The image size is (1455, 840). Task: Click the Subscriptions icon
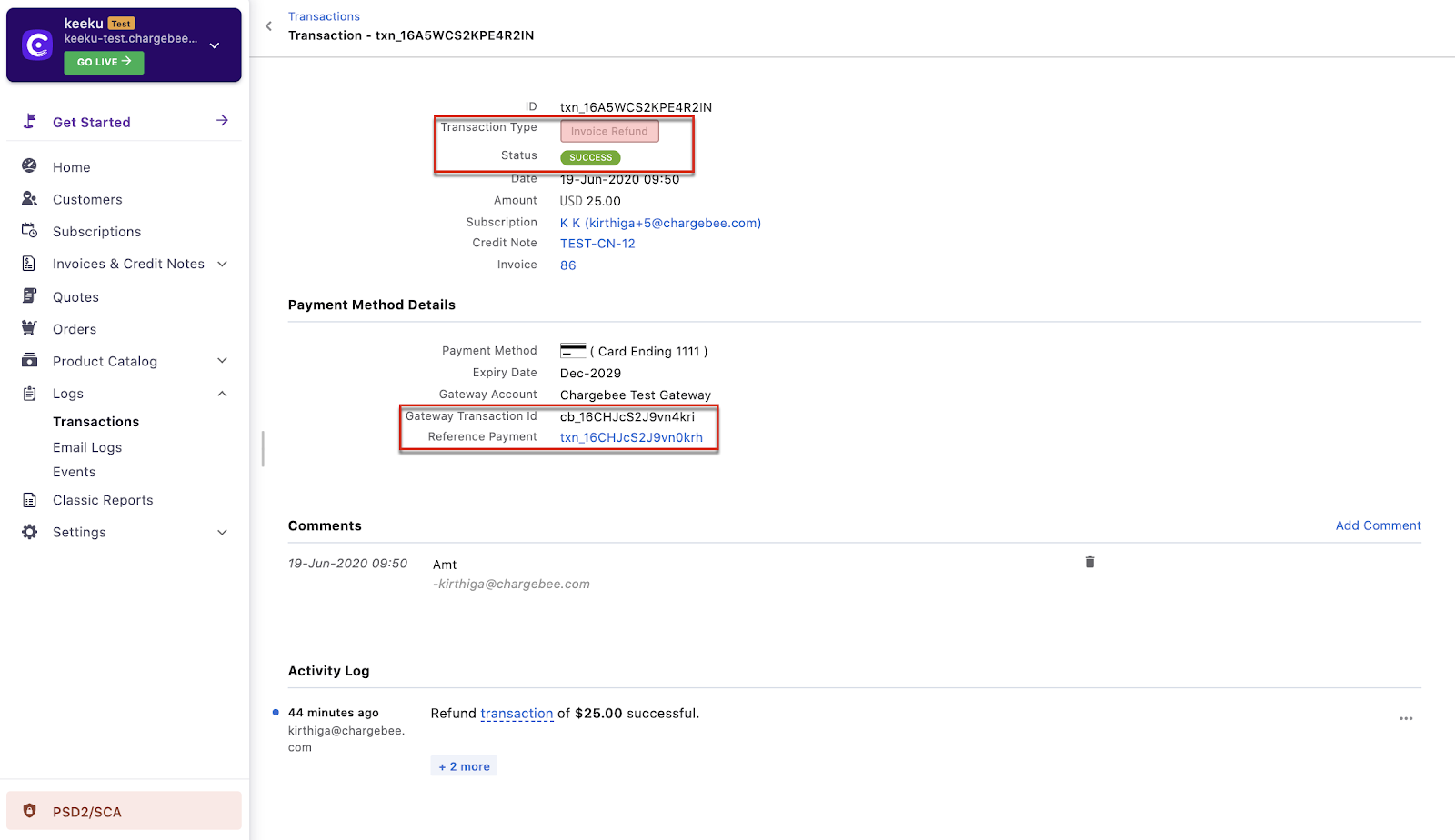click(29, 231)
